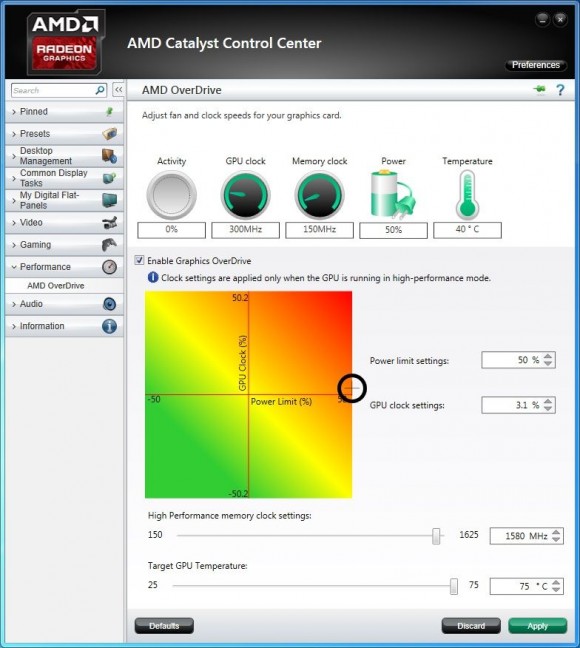Click the search magnifier icon
Image resolution: width=580 pixels, height=648 pixels.
coord(100,90)
